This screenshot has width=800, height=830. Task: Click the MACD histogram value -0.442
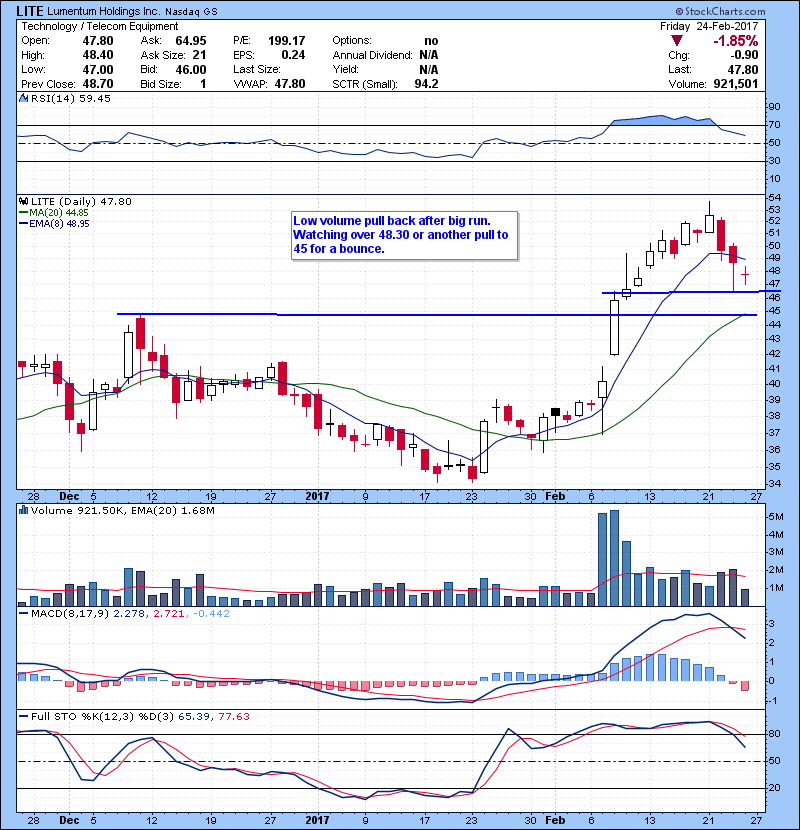211,614
